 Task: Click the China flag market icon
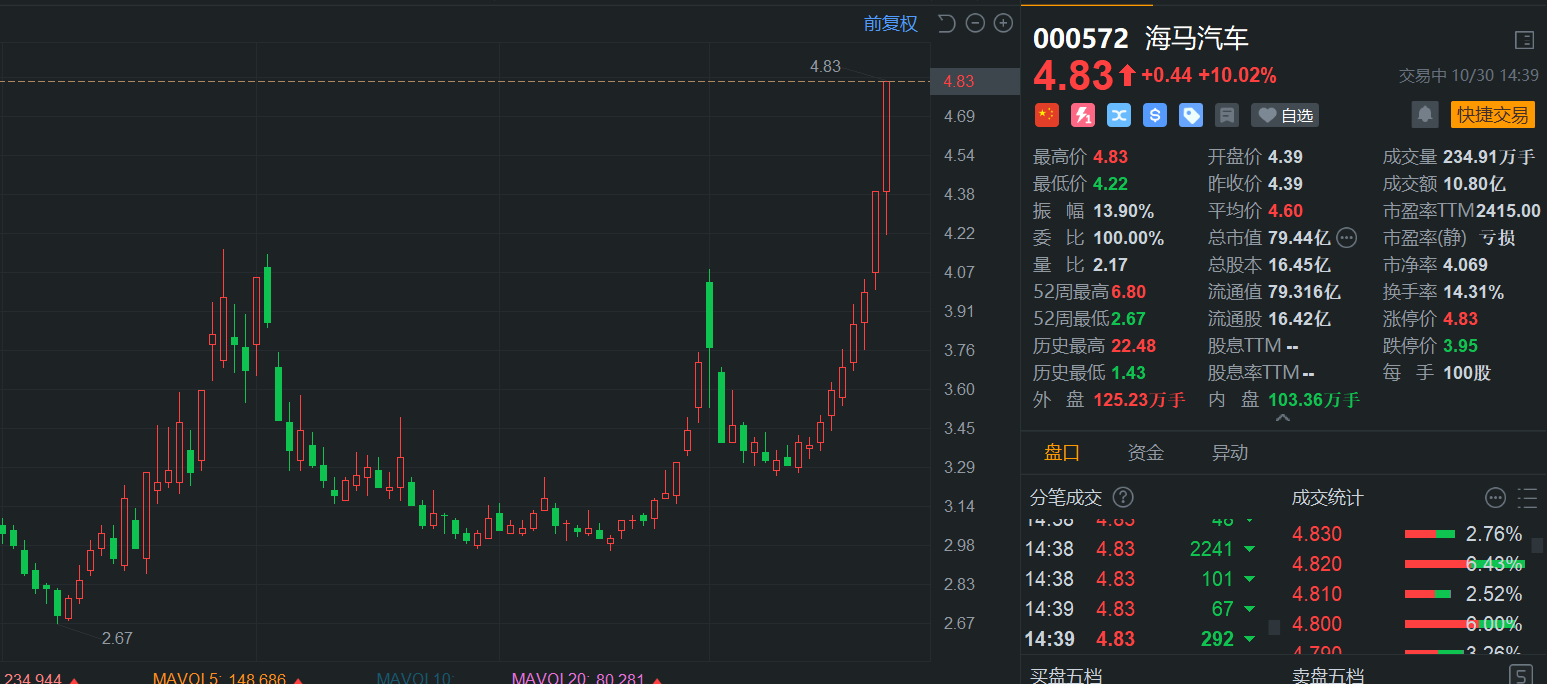pos(1046,115)
